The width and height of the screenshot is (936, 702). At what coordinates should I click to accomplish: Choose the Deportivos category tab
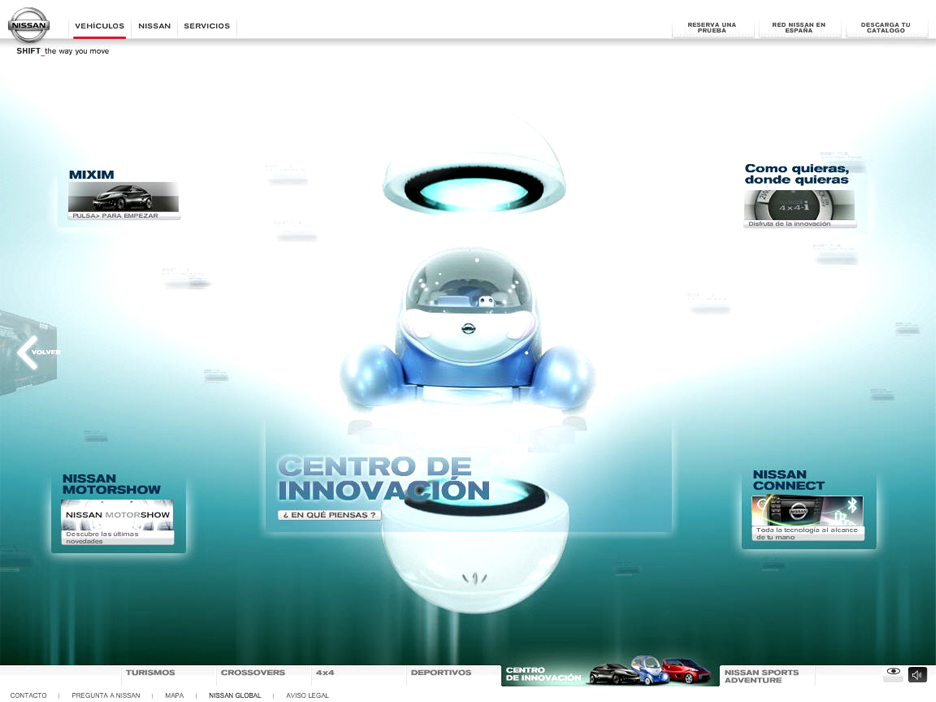(441, 673)
